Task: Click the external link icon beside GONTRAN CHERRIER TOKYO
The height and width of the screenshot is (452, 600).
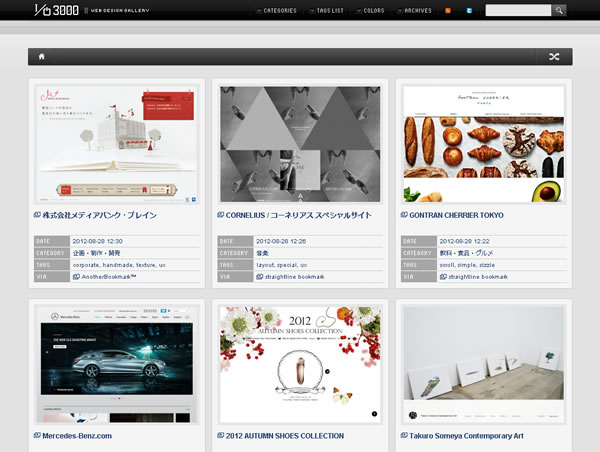Action: pyautogui.click(x=404, y=215)
